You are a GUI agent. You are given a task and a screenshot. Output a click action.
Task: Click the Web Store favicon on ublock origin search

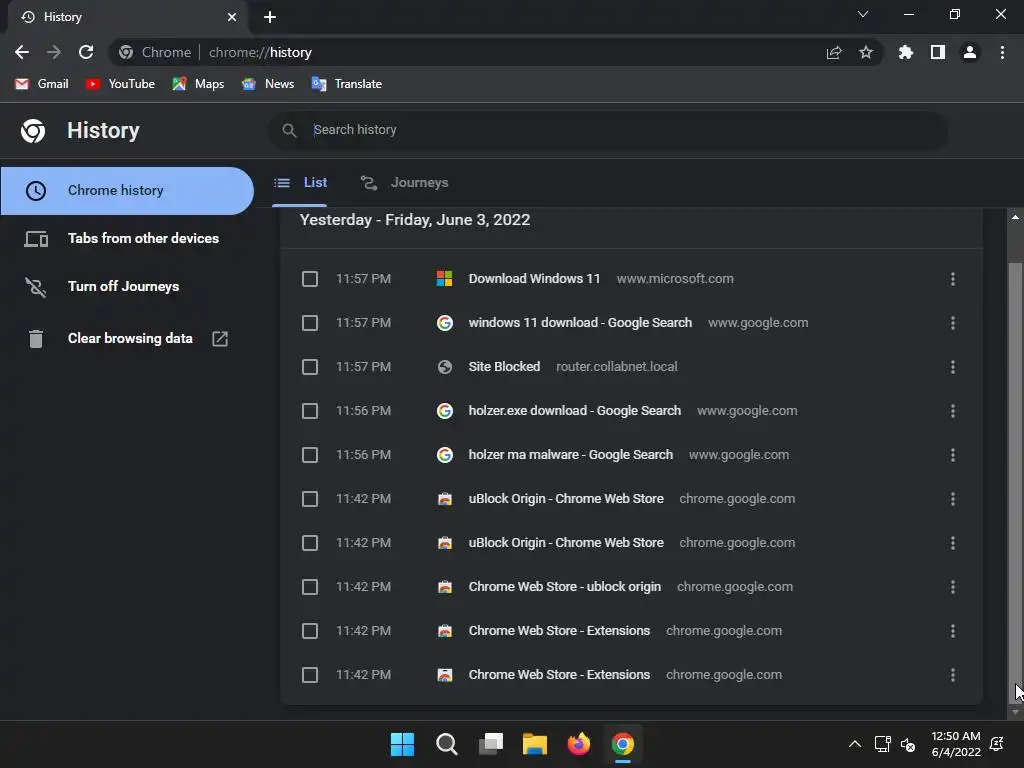pos(445,586)
